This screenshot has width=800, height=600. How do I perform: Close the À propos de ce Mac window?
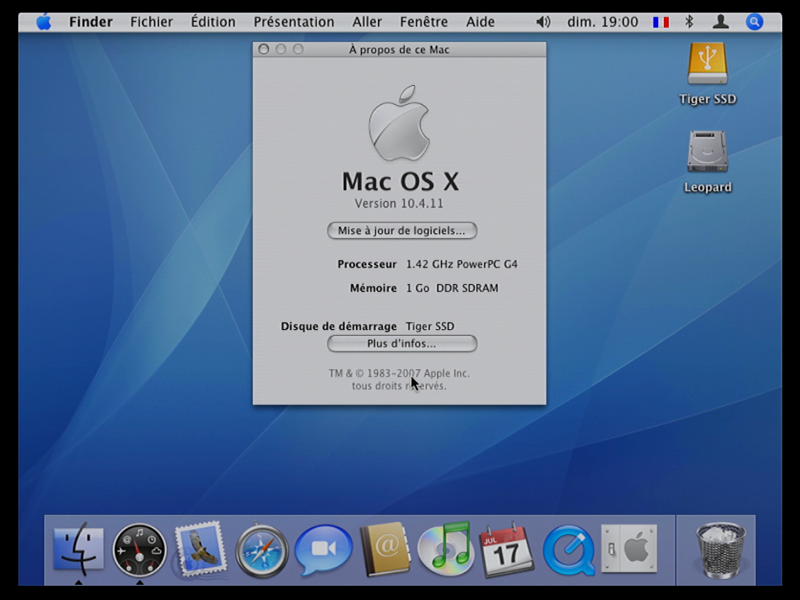point(264,49)
